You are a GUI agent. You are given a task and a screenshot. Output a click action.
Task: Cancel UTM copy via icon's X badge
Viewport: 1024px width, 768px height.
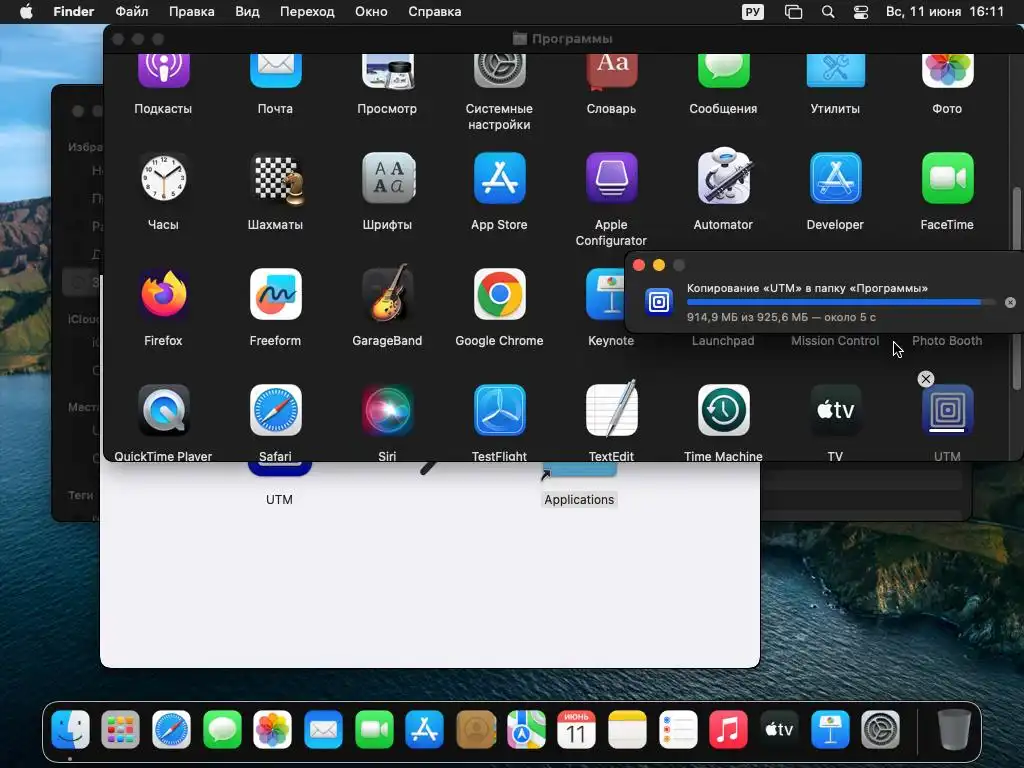(x=925, y=379)
